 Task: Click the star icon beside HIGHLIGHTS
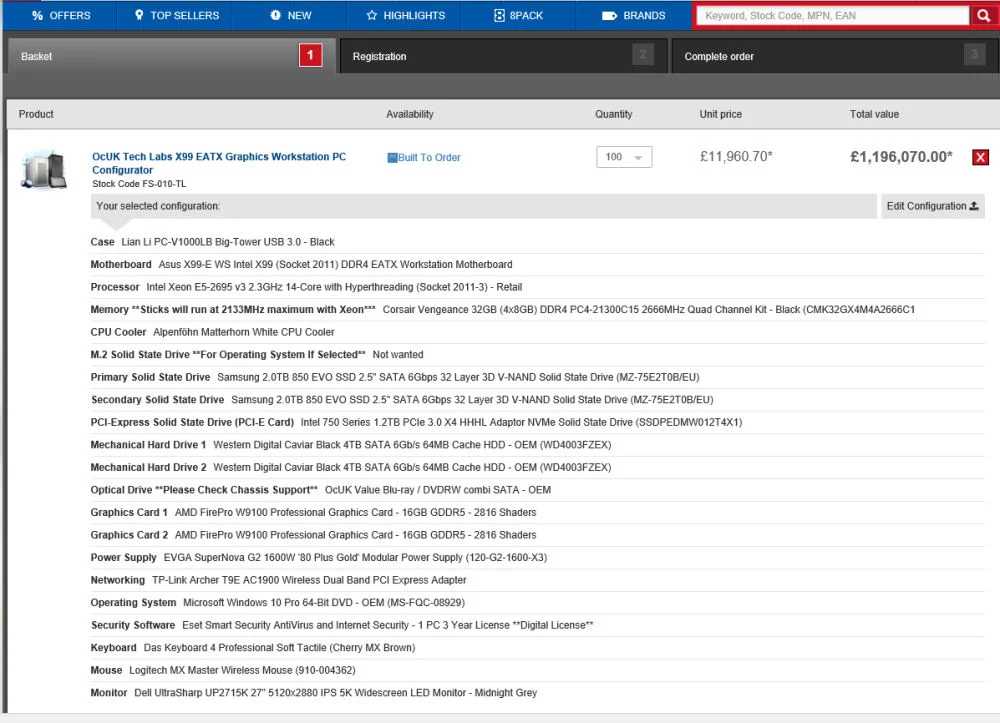click(x=372, y=15)
